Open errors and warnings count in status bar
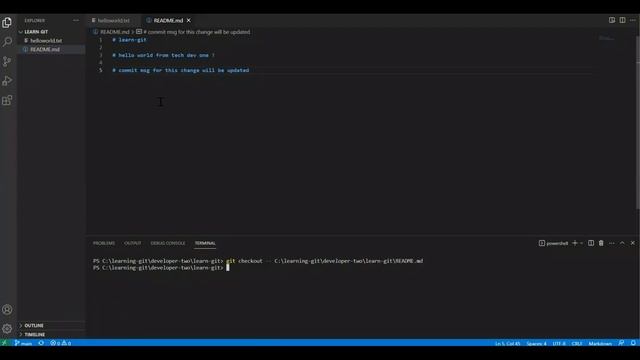The height and width of the screenshot is (360, 640). pos(60,343)
